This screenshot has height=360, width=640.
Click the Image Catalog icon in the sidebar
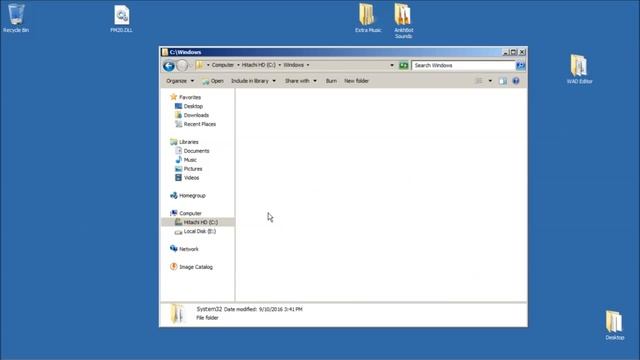click(x=173, y=267)
